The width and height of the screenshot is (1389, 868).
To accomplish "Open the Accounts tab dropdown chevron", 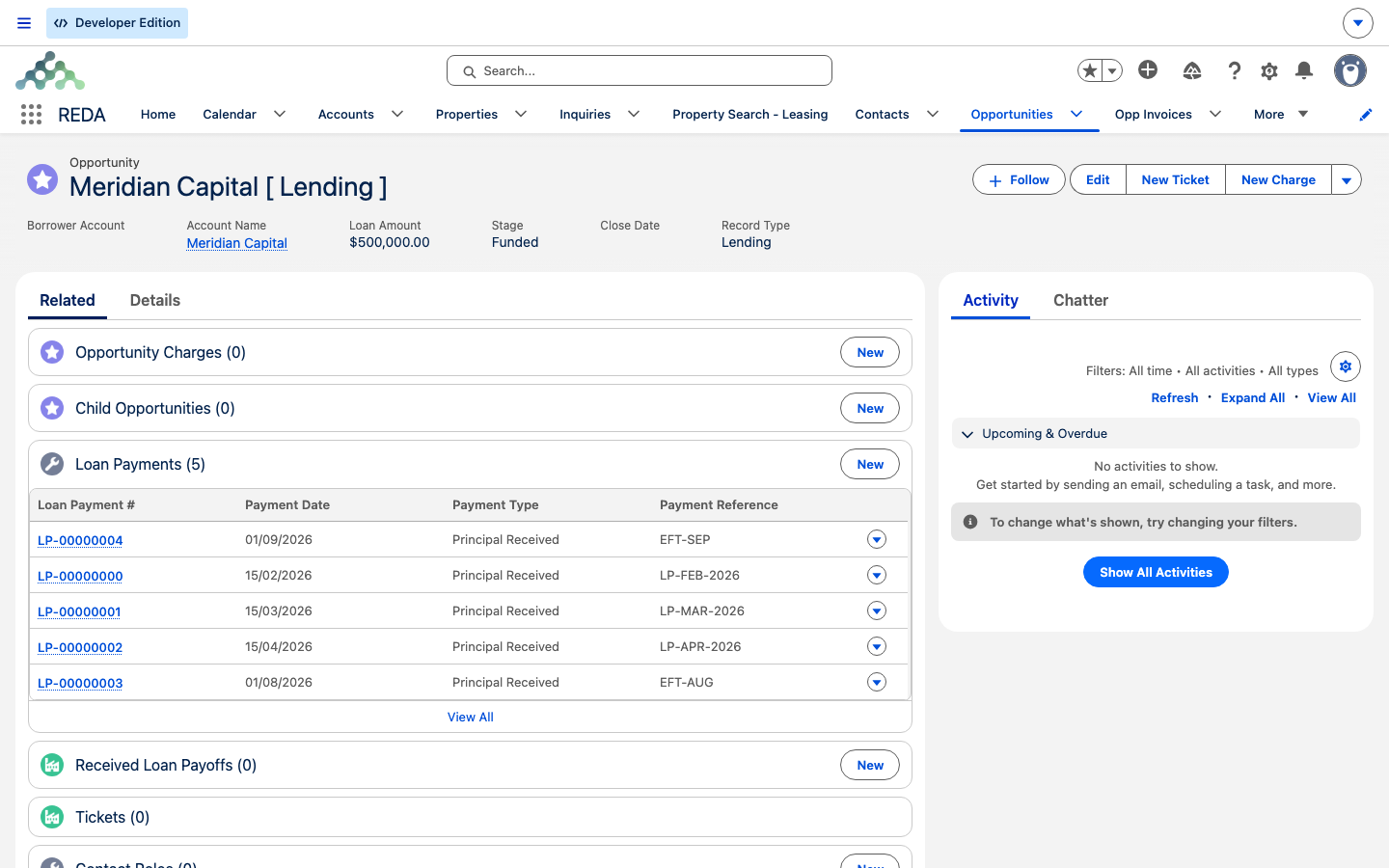I will click(397, 114).
